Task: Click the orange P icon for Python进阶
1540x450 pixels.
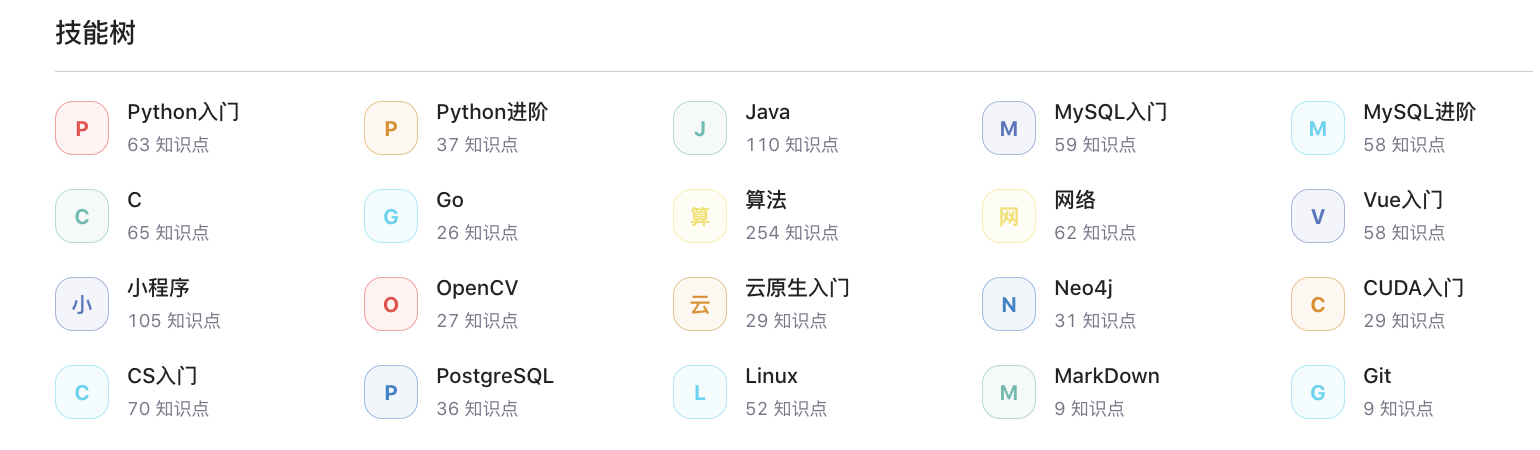Action: click(x=391, y=128)
